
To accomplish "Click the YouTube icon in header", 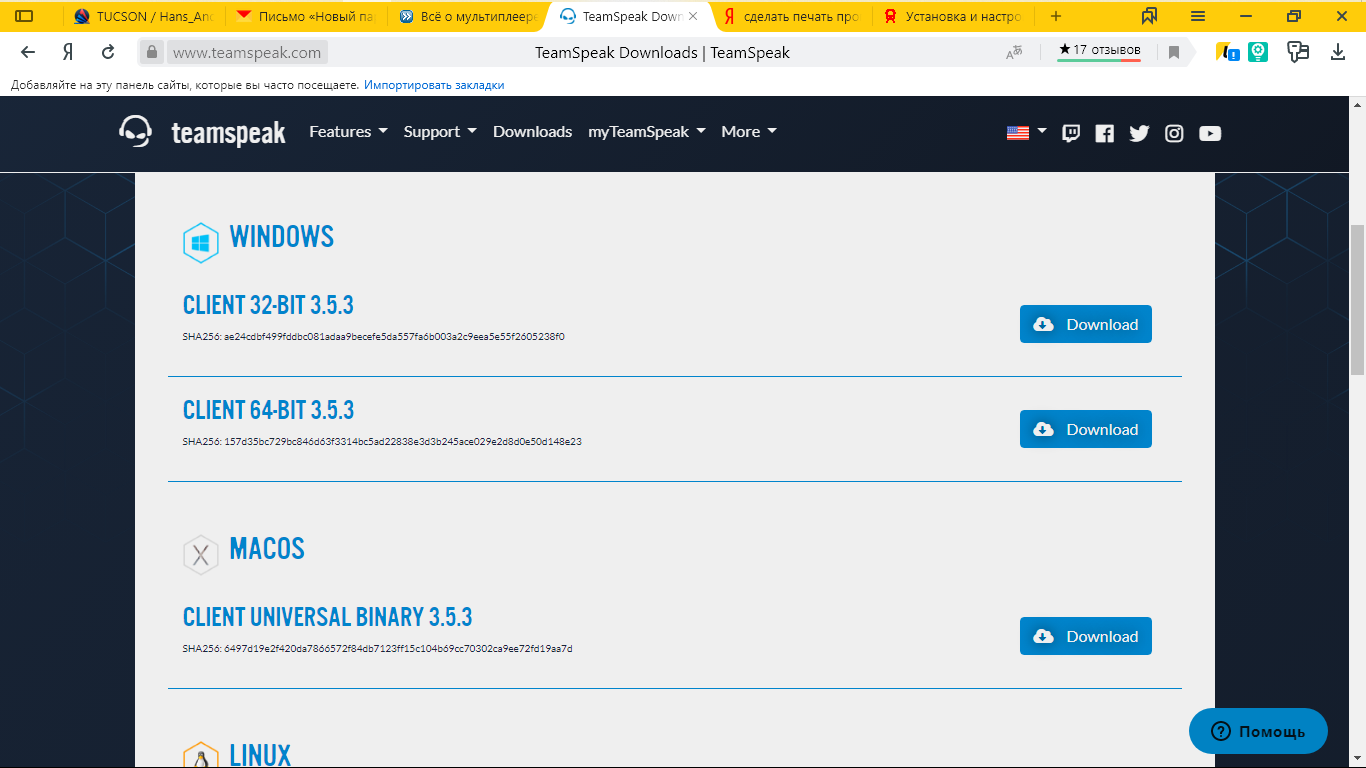I will tap(1210, 133).
